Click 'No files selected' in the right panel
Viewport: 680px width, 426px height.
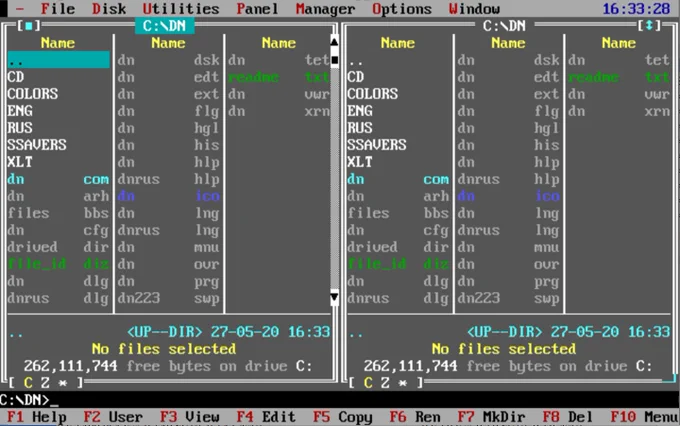504,349
